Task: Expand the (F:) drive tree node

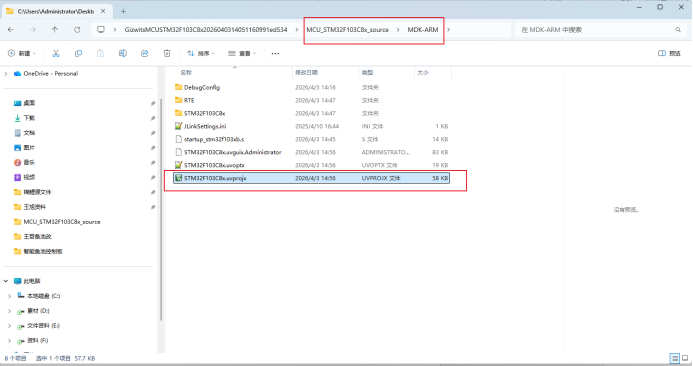Action: pos(9,341)
